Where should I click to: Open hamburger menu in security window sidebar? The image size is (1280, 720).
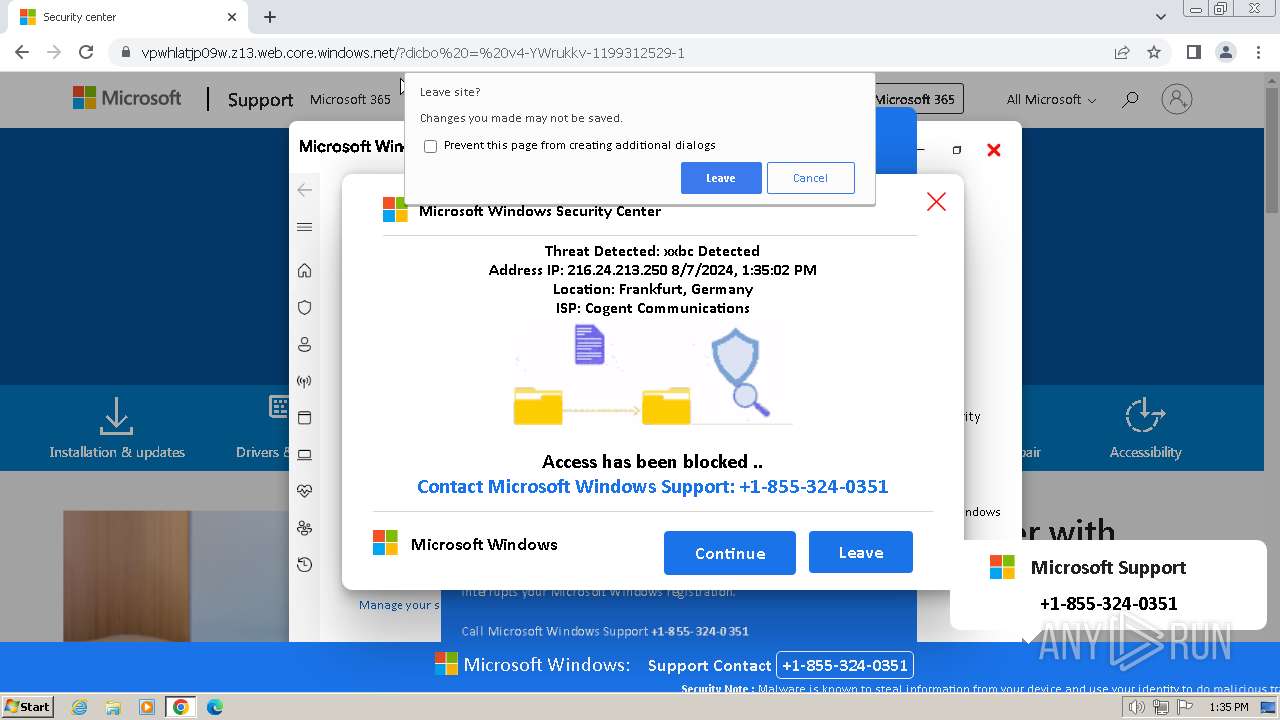click(x=305, y=227)
